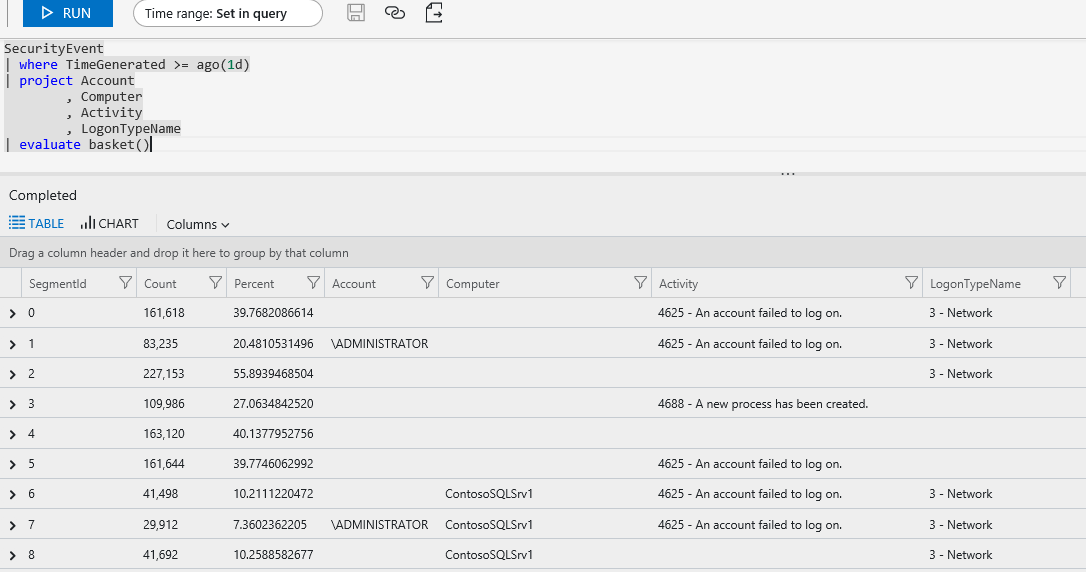Filter the LogonTypeName column
This screenshot has height=572, width=1086.
pyautogui.click(x=1059, y=283)
